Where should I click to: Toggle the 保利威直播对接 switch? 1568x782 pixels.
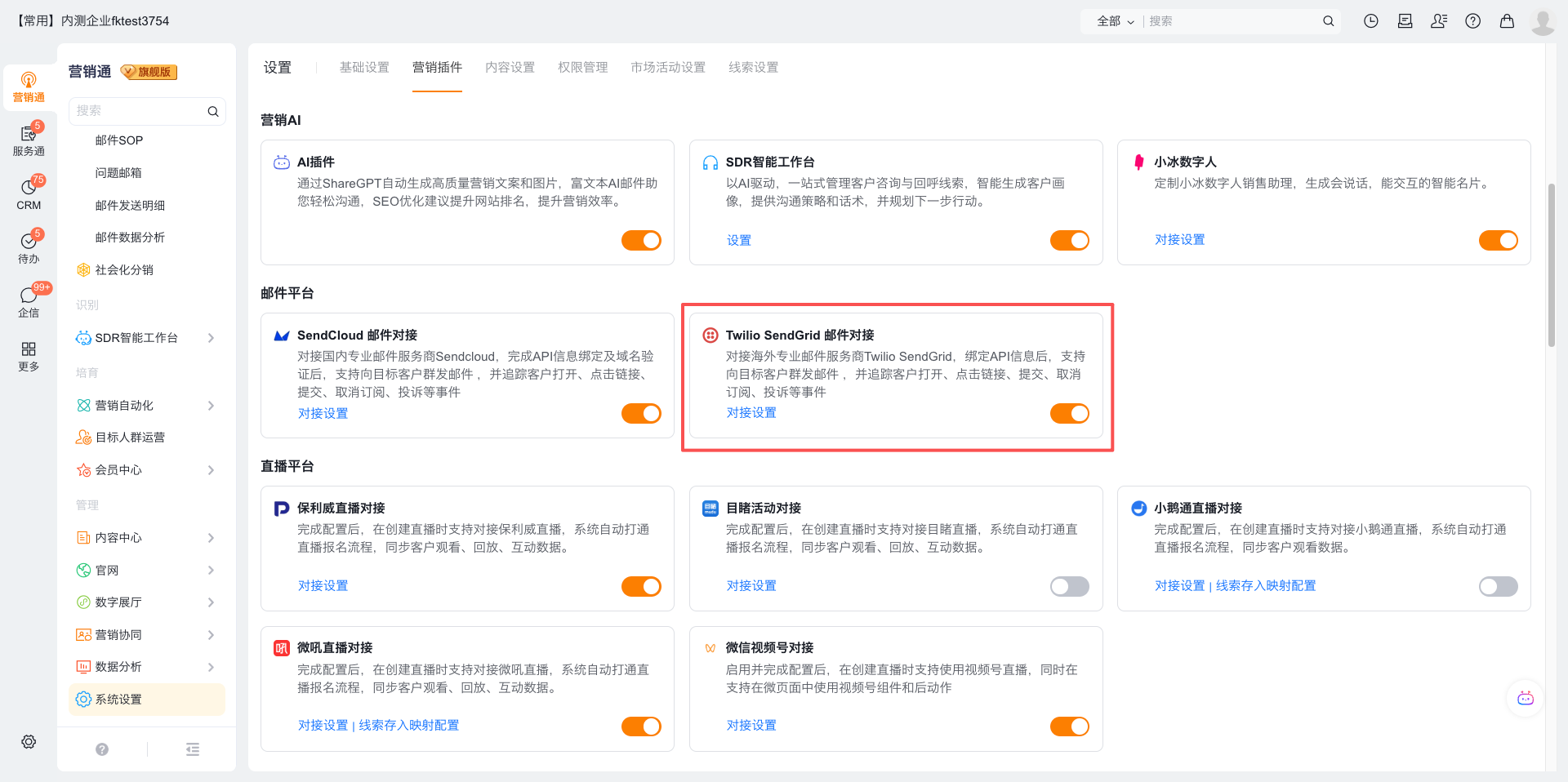point(642,587)
